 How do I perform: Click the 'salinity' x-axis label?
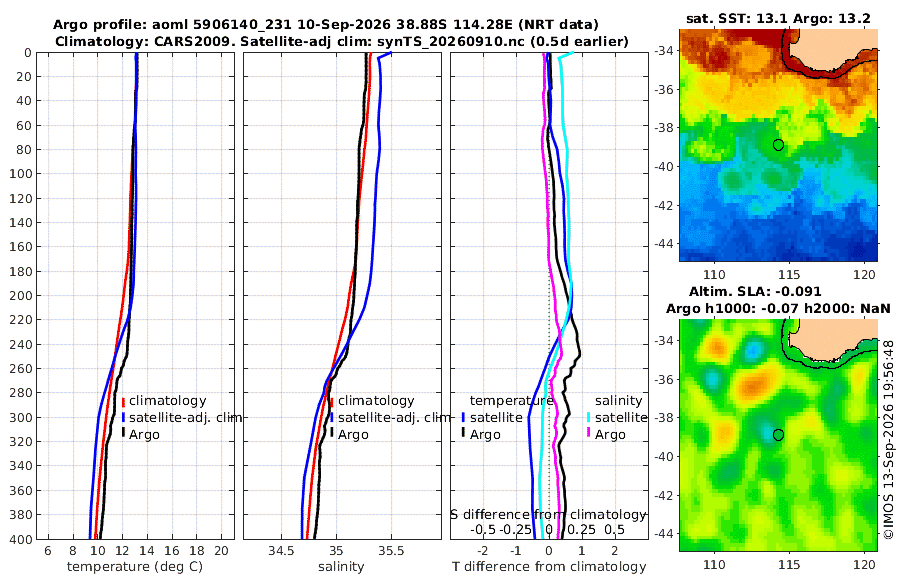coord(341,567)
